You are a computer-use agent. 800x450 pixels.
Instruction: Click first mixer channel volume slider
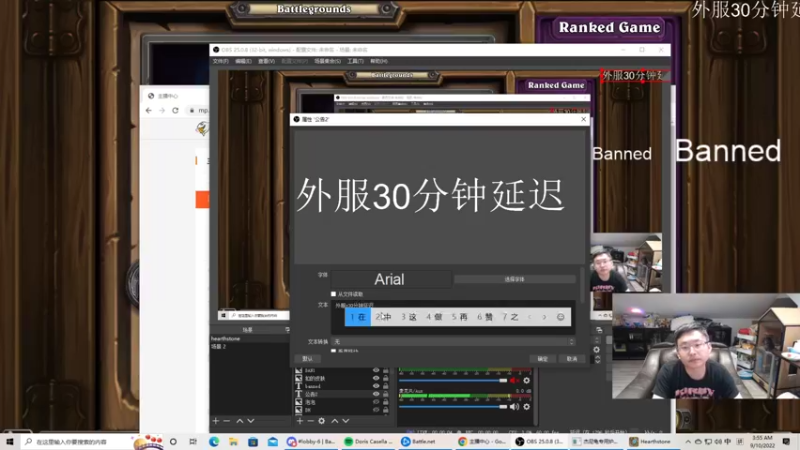[x=453, y=380]
